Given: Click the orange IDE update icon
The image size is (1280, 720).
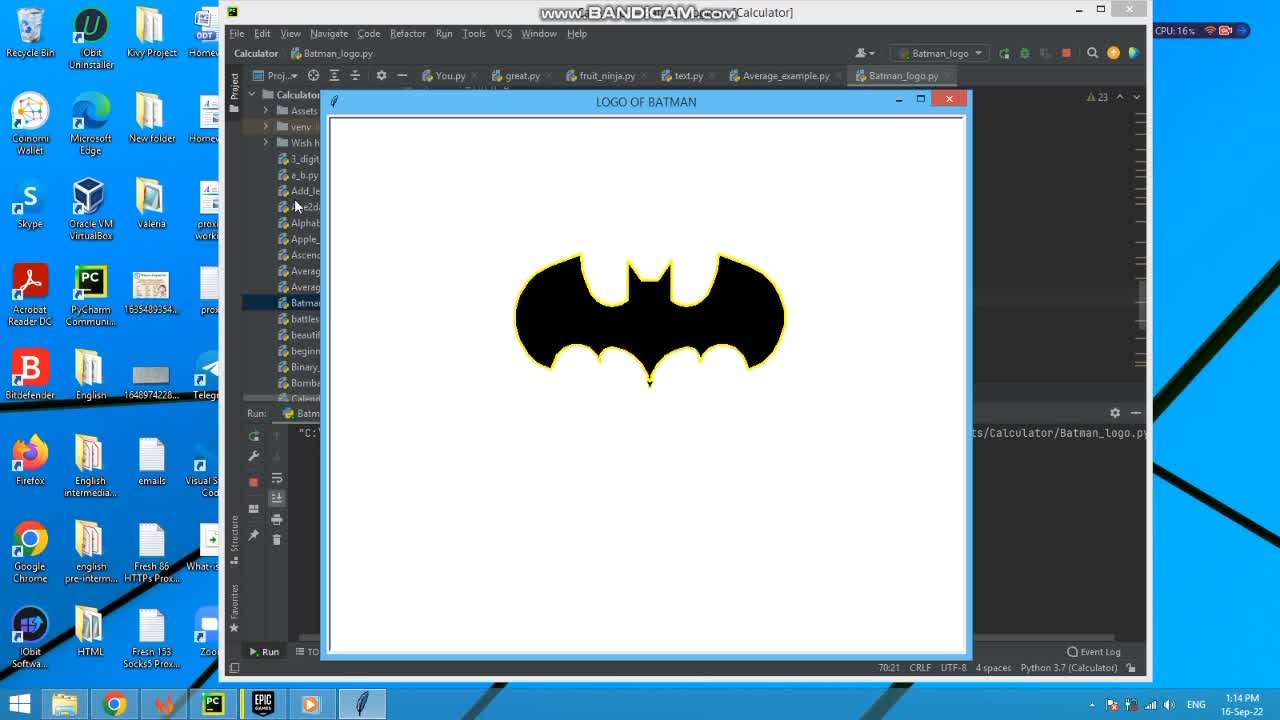Looking at the screenshot, I should click(x=1113, y=53).
